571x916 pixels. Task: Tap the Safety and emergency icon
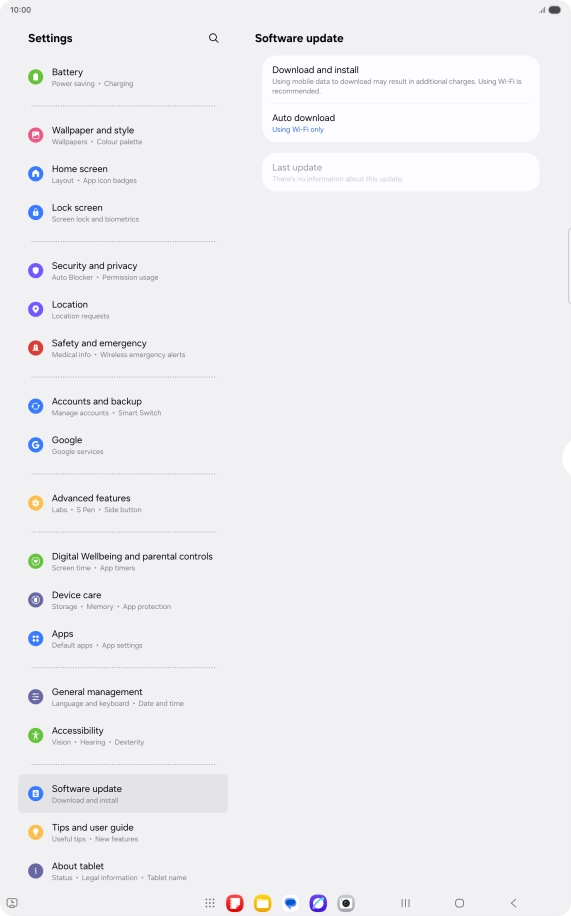[36, 348]
